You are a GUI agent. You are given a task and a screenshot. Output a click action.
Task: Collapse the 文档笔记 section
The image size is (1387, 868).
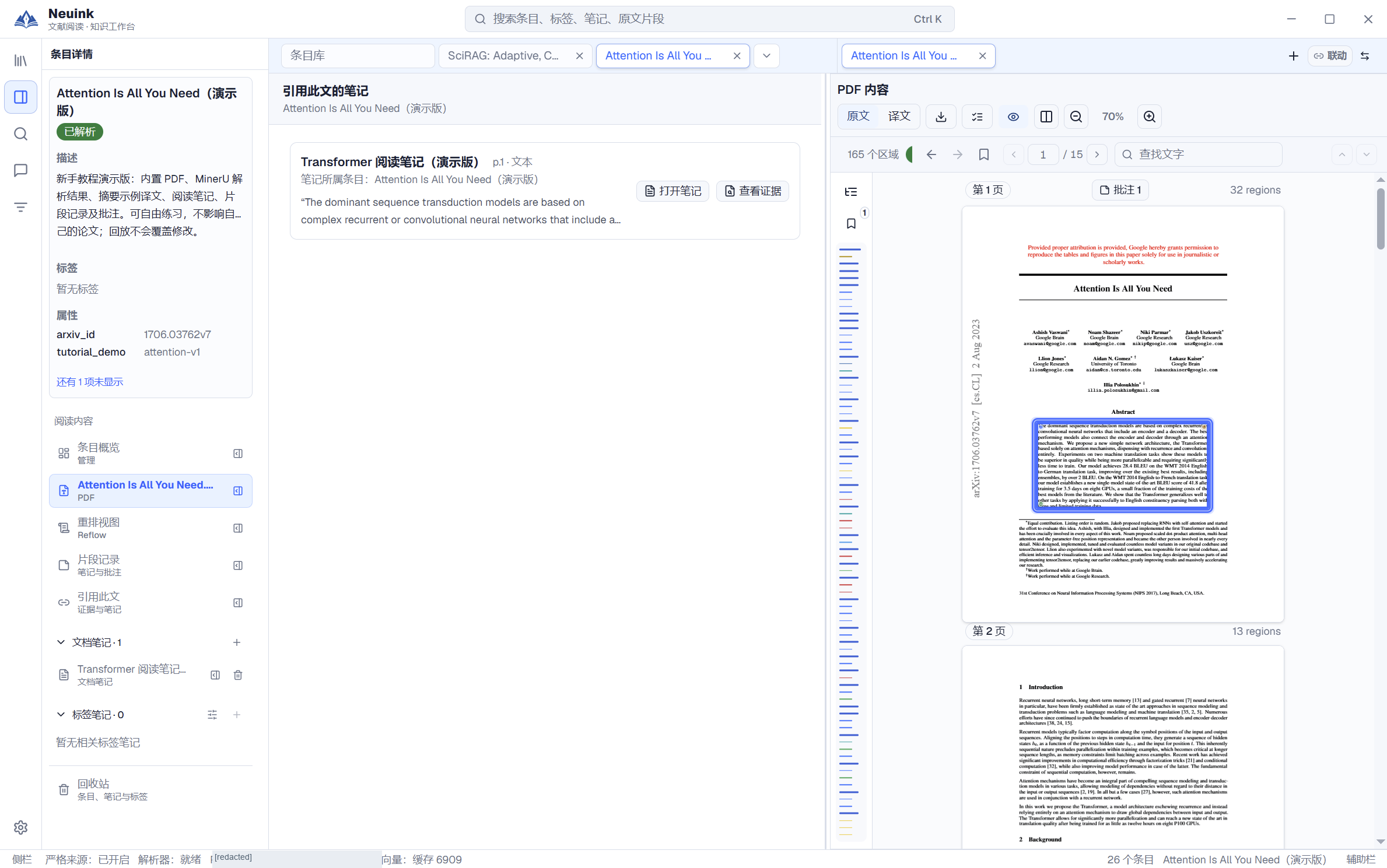(x=61, y=642)
